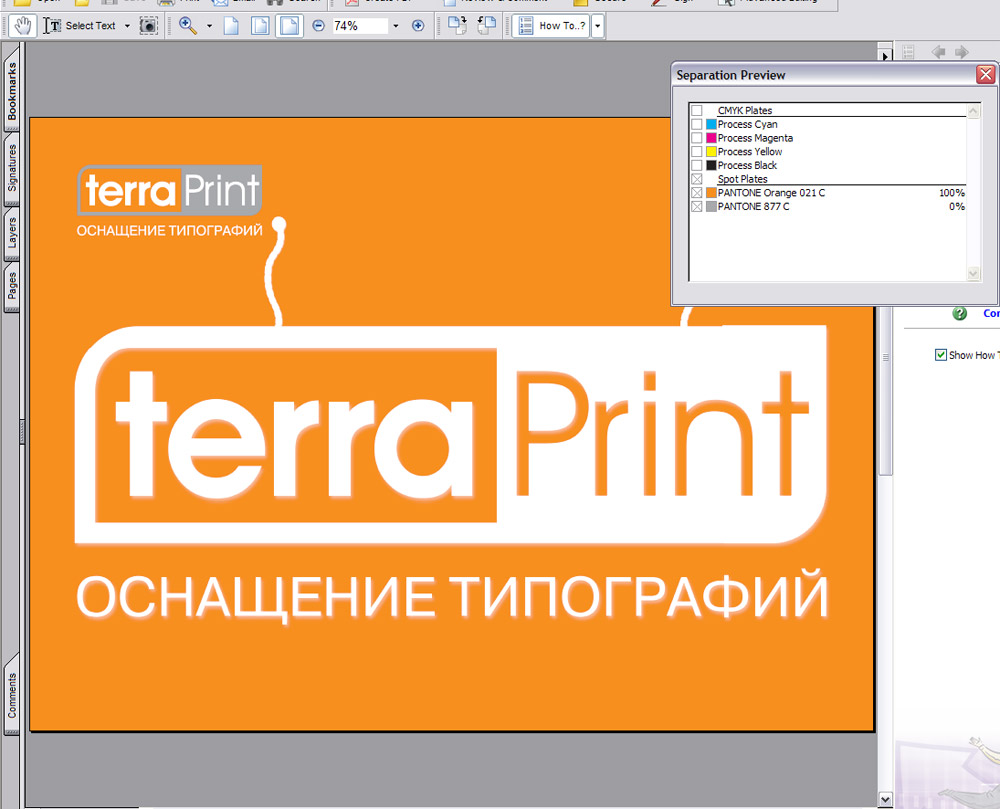The image size is (1000, 809).
Task: Select the Process Cyan label text
Action: 747,124
